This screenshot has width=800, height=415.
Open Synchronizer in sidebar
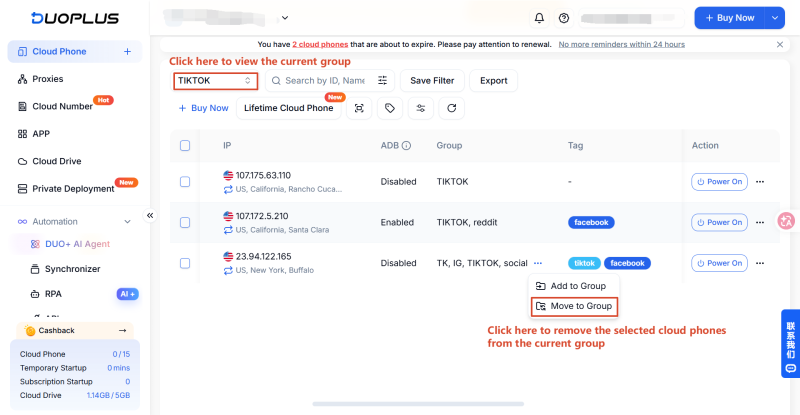click(72, 269)
